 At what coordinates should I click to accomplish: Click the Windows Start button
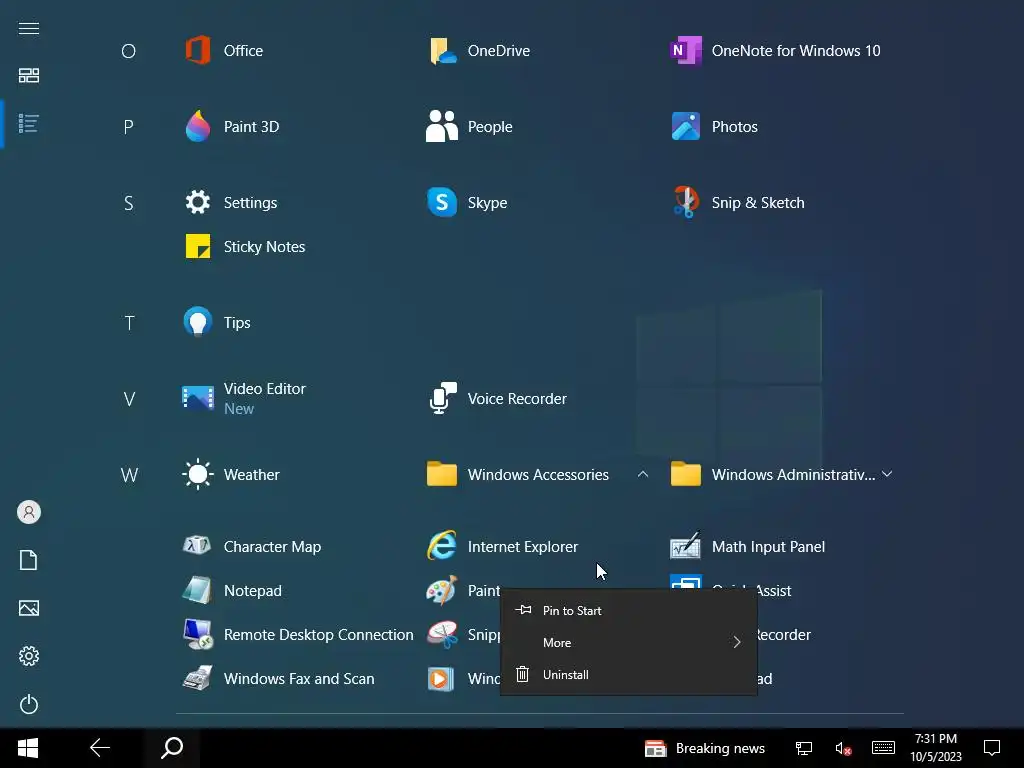pyautogui.click(x=27, y=748)
